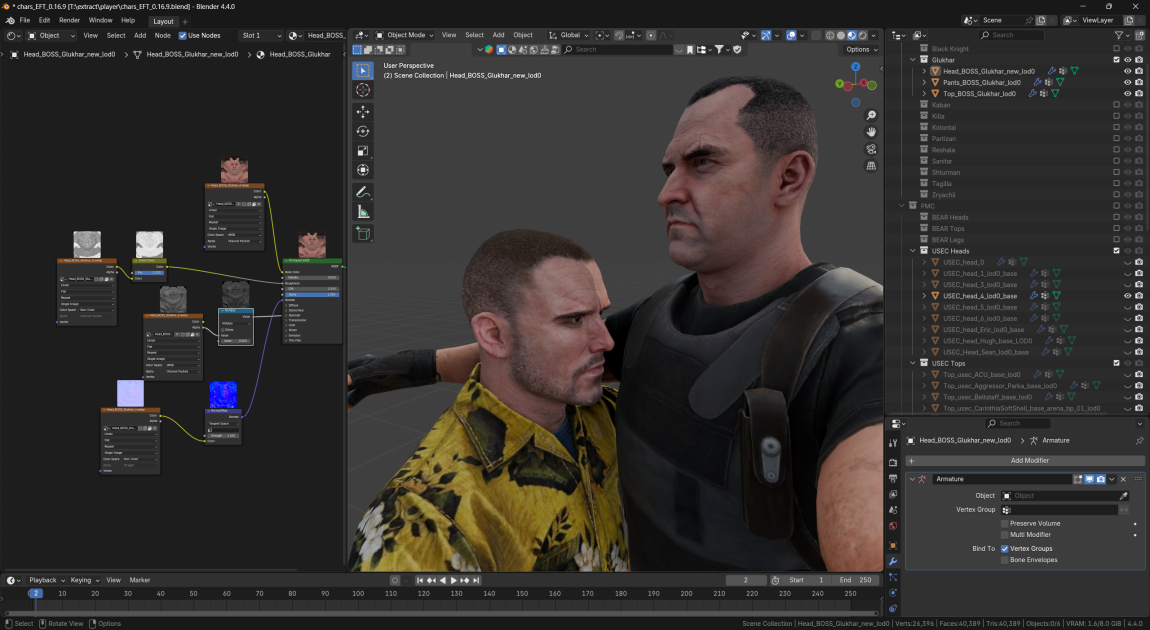Open Global transform orientation dropdown
Image resolution: width=1150 pixels, height=630 pixels.
coord(569,35)
